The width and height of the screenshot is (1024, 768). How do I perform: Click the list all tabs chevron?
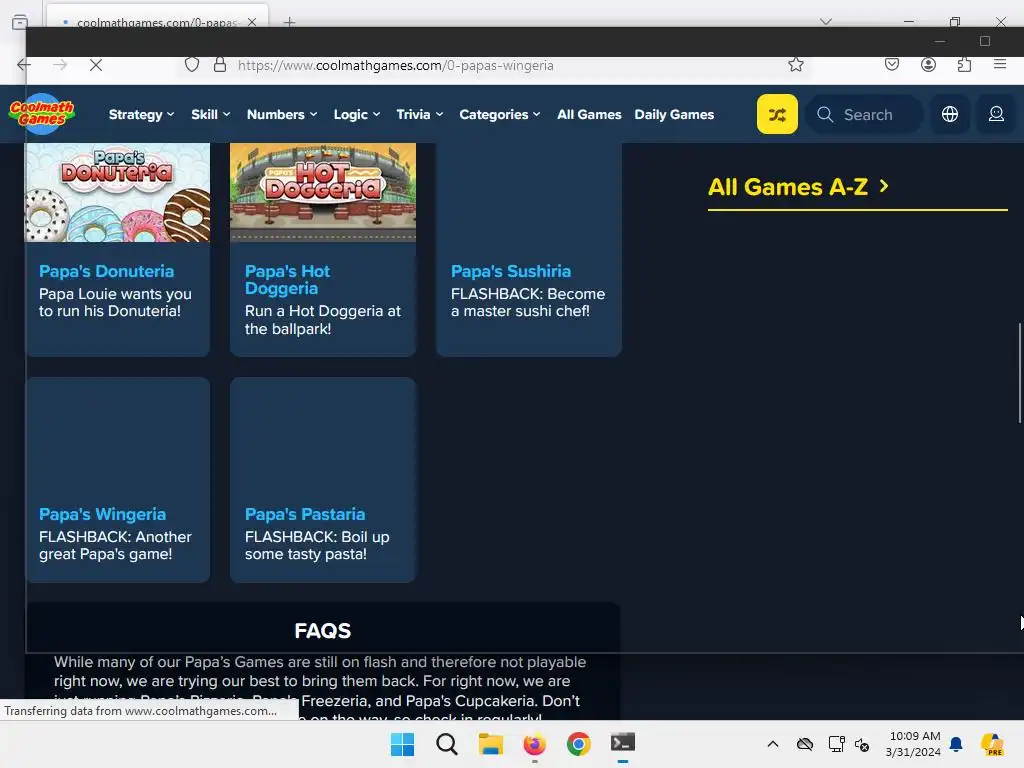[825, 22]
